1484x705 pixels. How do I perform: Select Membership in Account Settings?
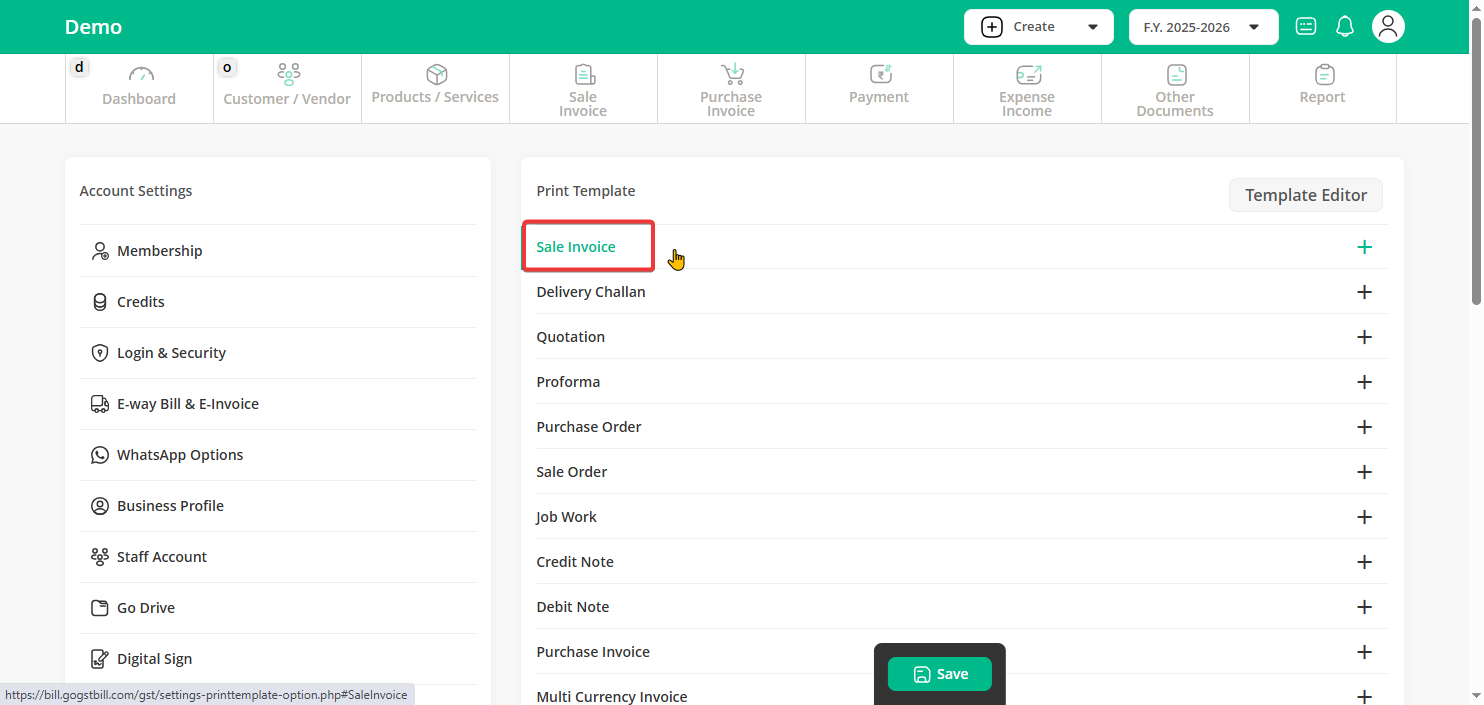(x=159, y=251)
